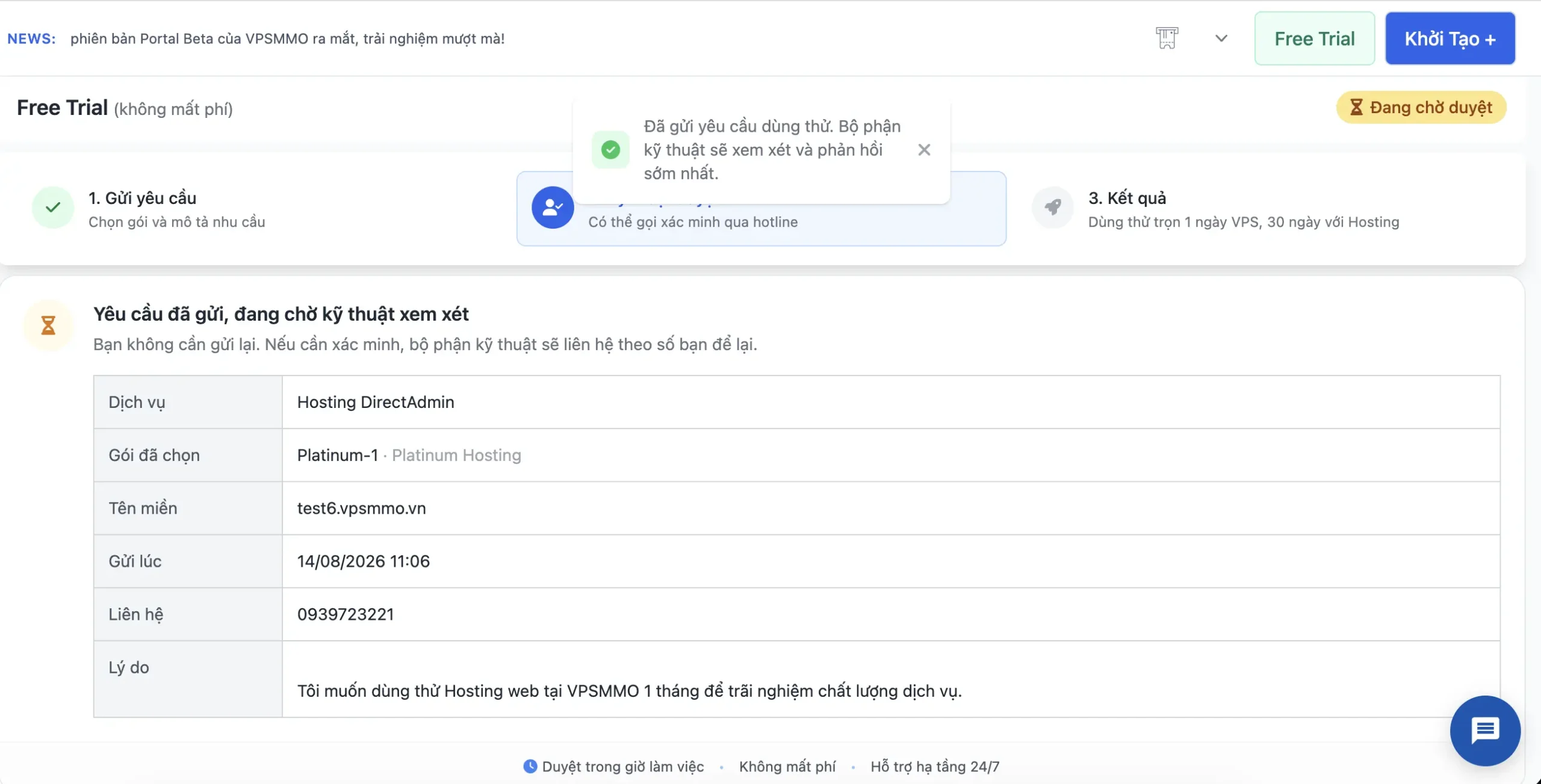Click the NEWS announcement text
1541x784 pixels.
[287, 39]
